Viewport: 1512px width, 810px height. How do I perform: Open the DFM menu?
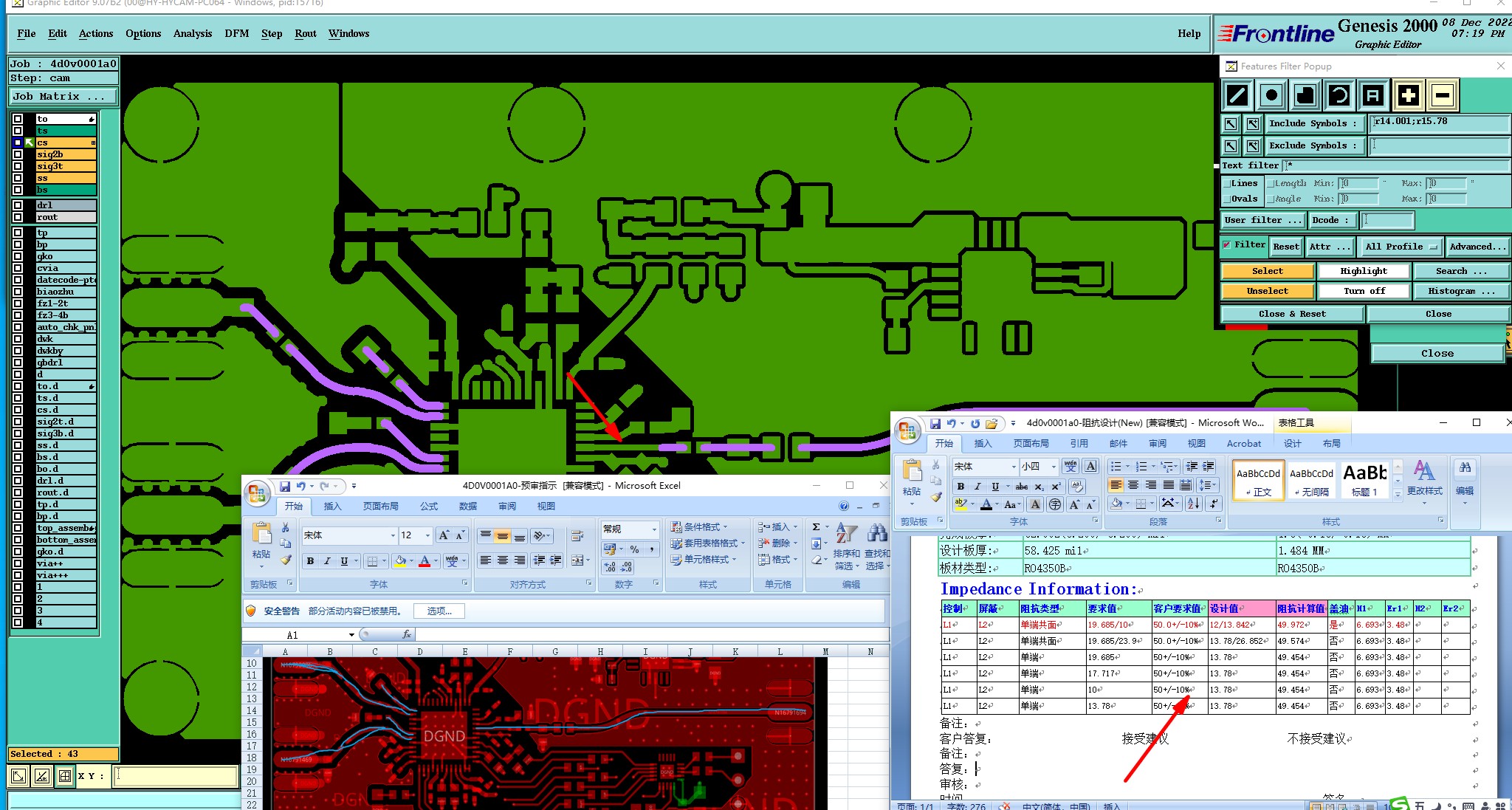[236, 33]
